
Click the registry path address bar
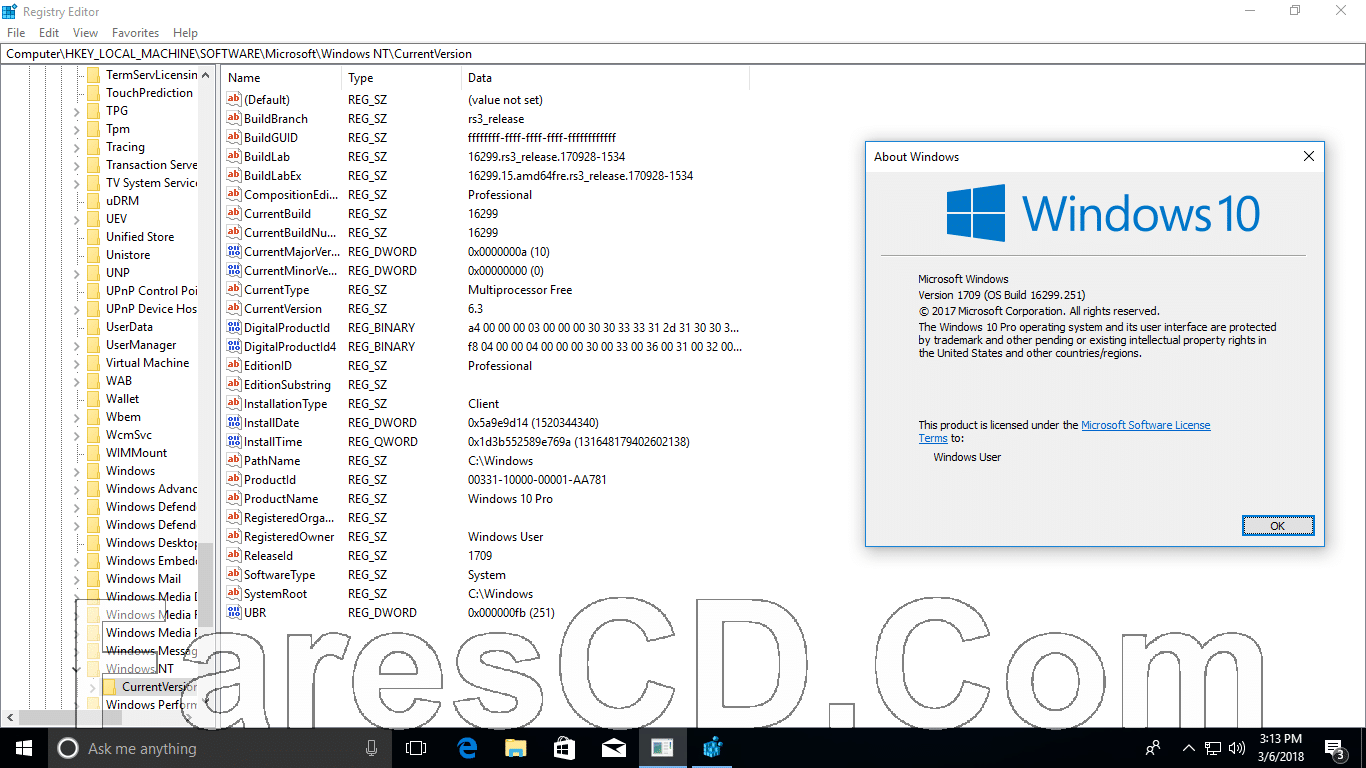click(x=683, y=54)
